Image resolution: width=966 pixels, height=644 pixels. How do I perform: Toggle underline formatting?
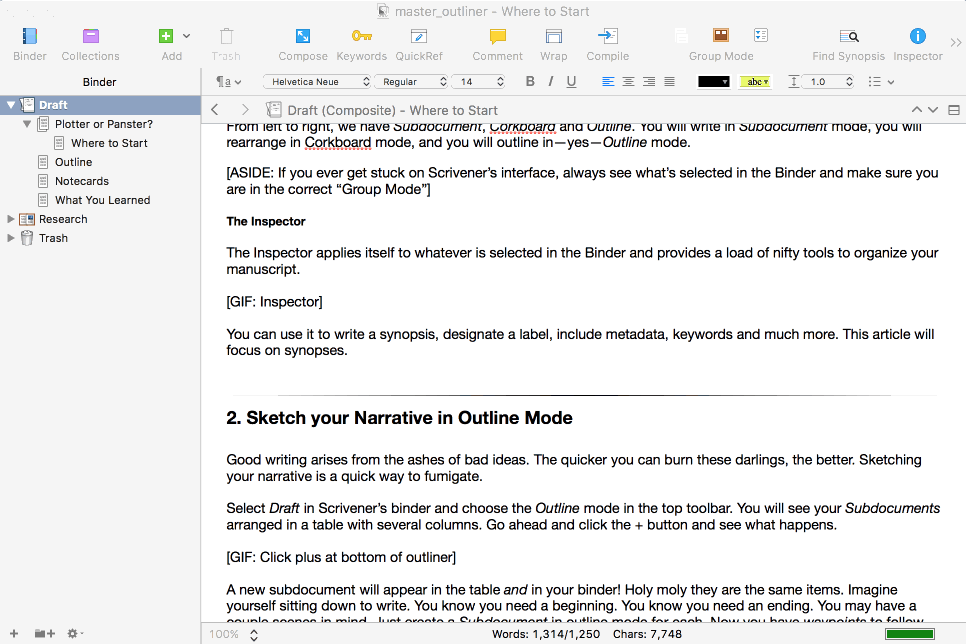(x=571, y=81)
